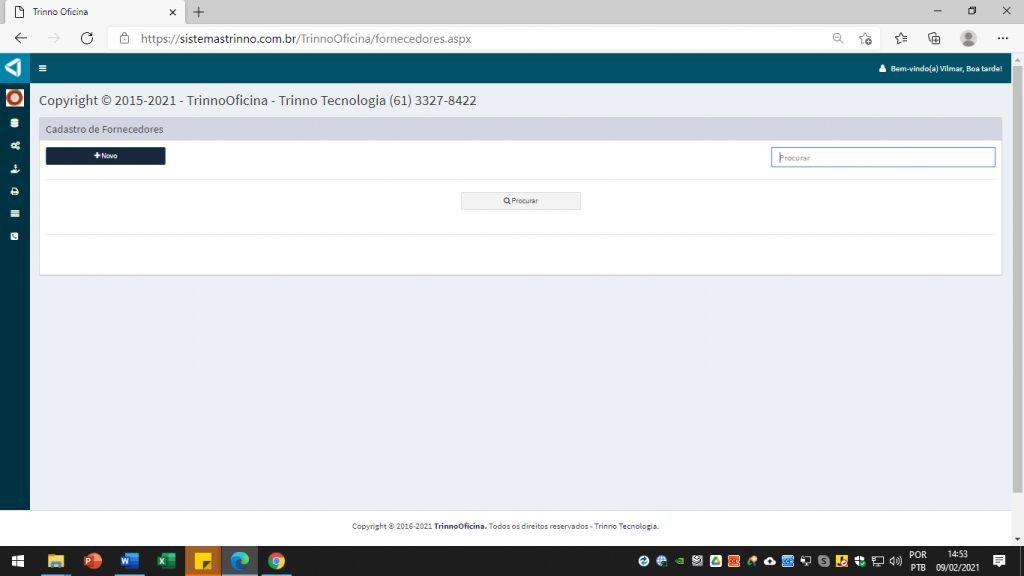The width and height of the screenshot is (1024, 576).
Task: Open Sticky Notes from taskbar
Action: click(x=203, y=561)
